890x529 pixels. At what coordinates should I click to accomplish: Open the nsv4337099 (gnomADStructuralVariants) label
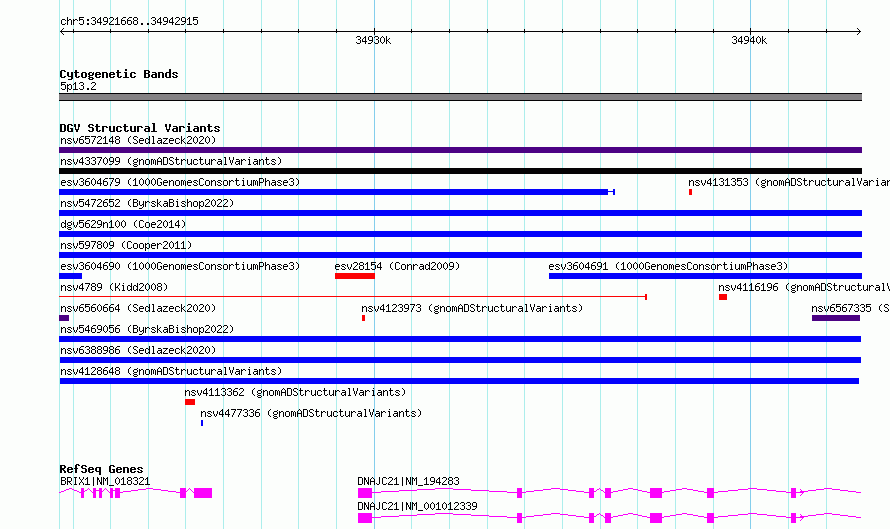pyautogui.click(x=171, y=161)
